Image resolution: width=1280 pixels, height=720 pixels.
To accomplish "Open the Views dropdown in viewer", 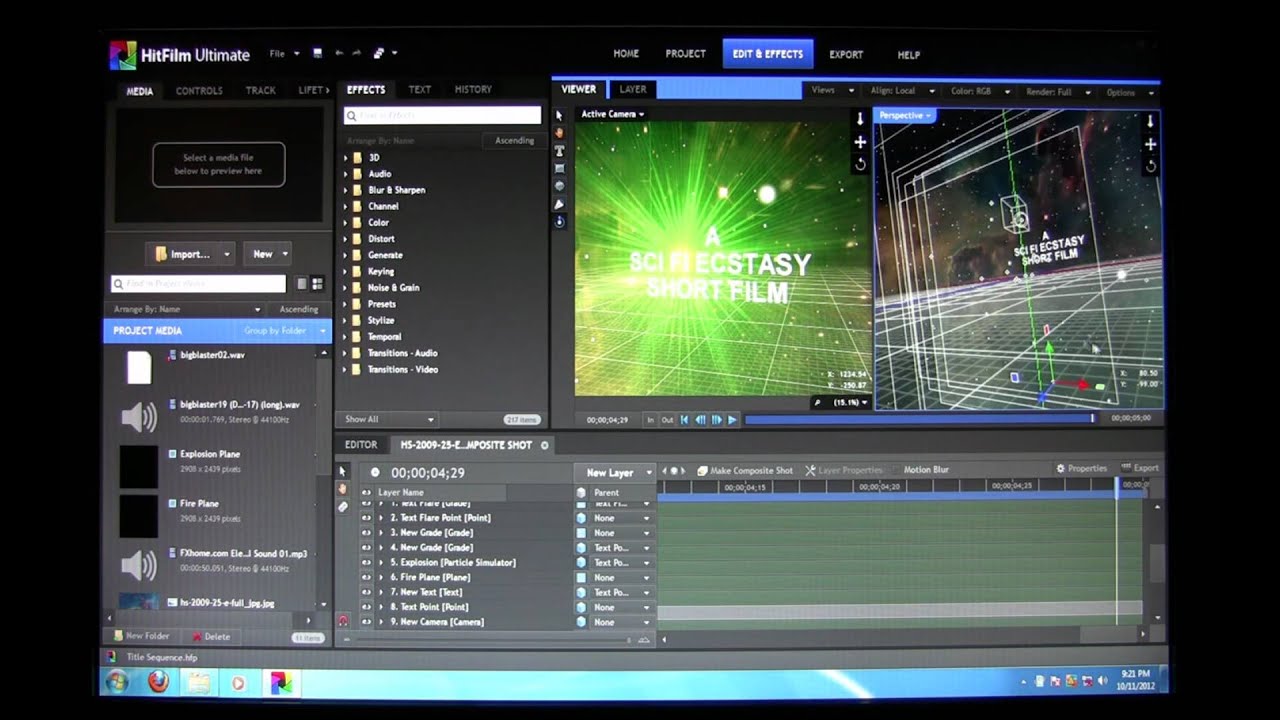I will click(833, 90).
